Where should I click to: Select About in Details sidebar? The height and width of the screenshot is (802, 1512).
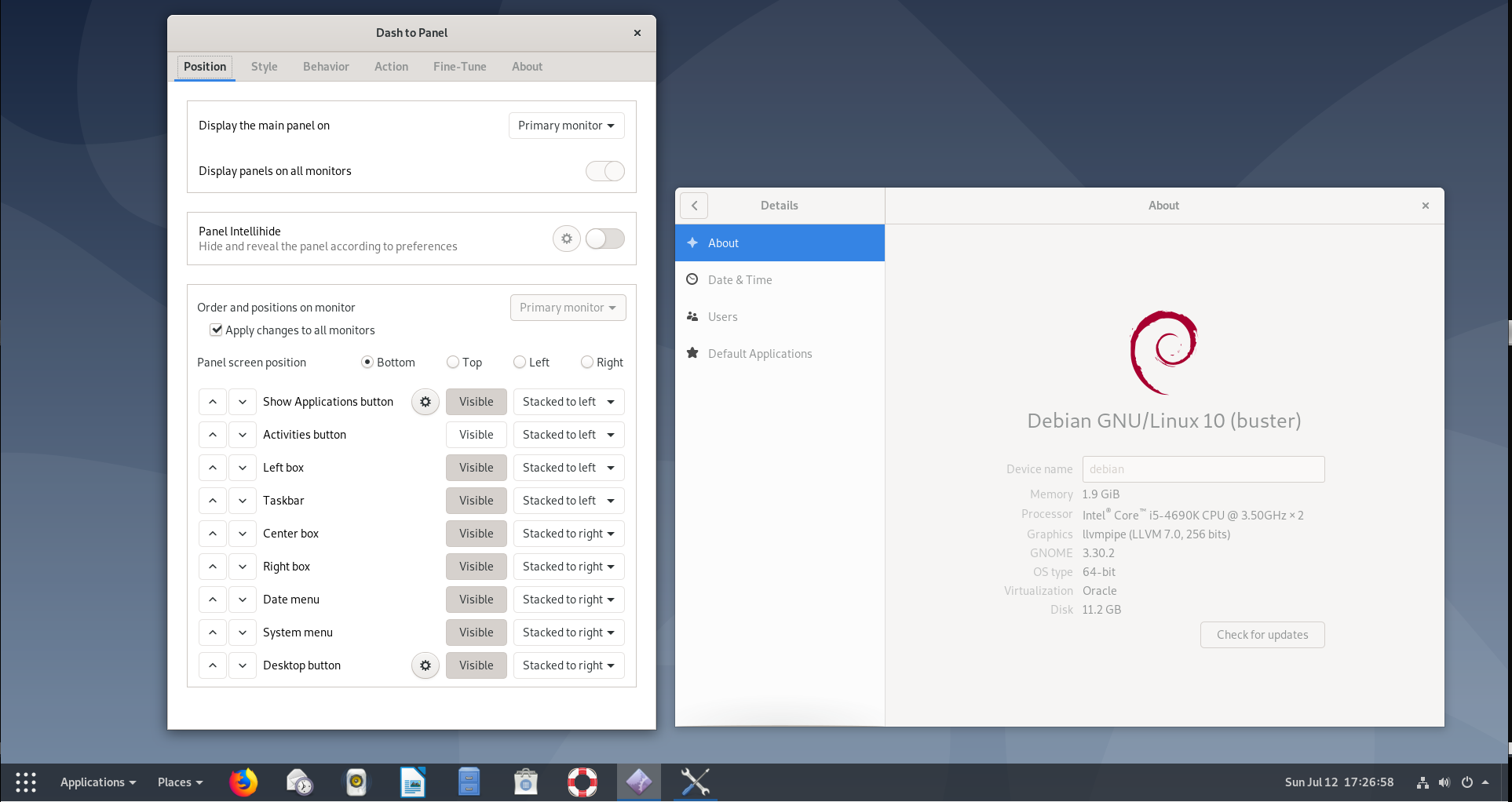[780, 243]
